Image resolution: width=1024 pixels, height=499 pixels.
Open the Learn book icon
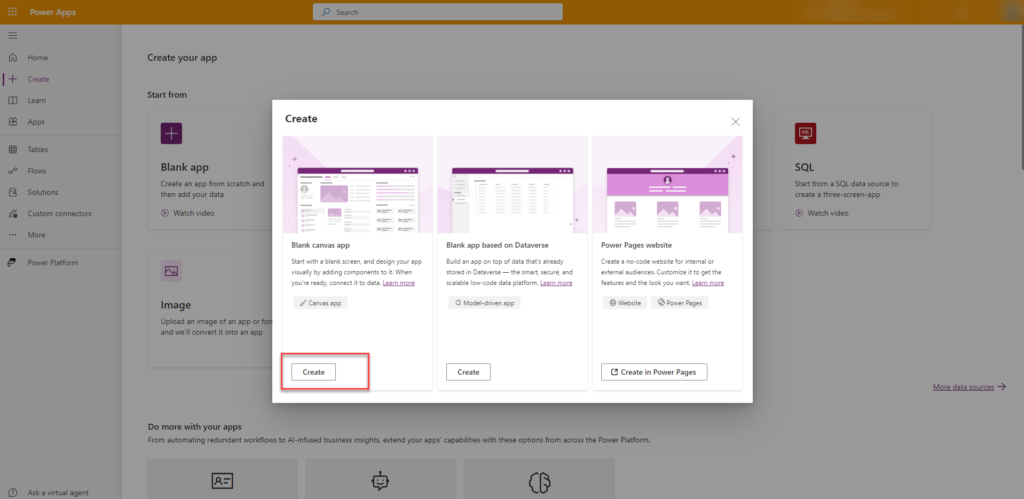point(12,100)
